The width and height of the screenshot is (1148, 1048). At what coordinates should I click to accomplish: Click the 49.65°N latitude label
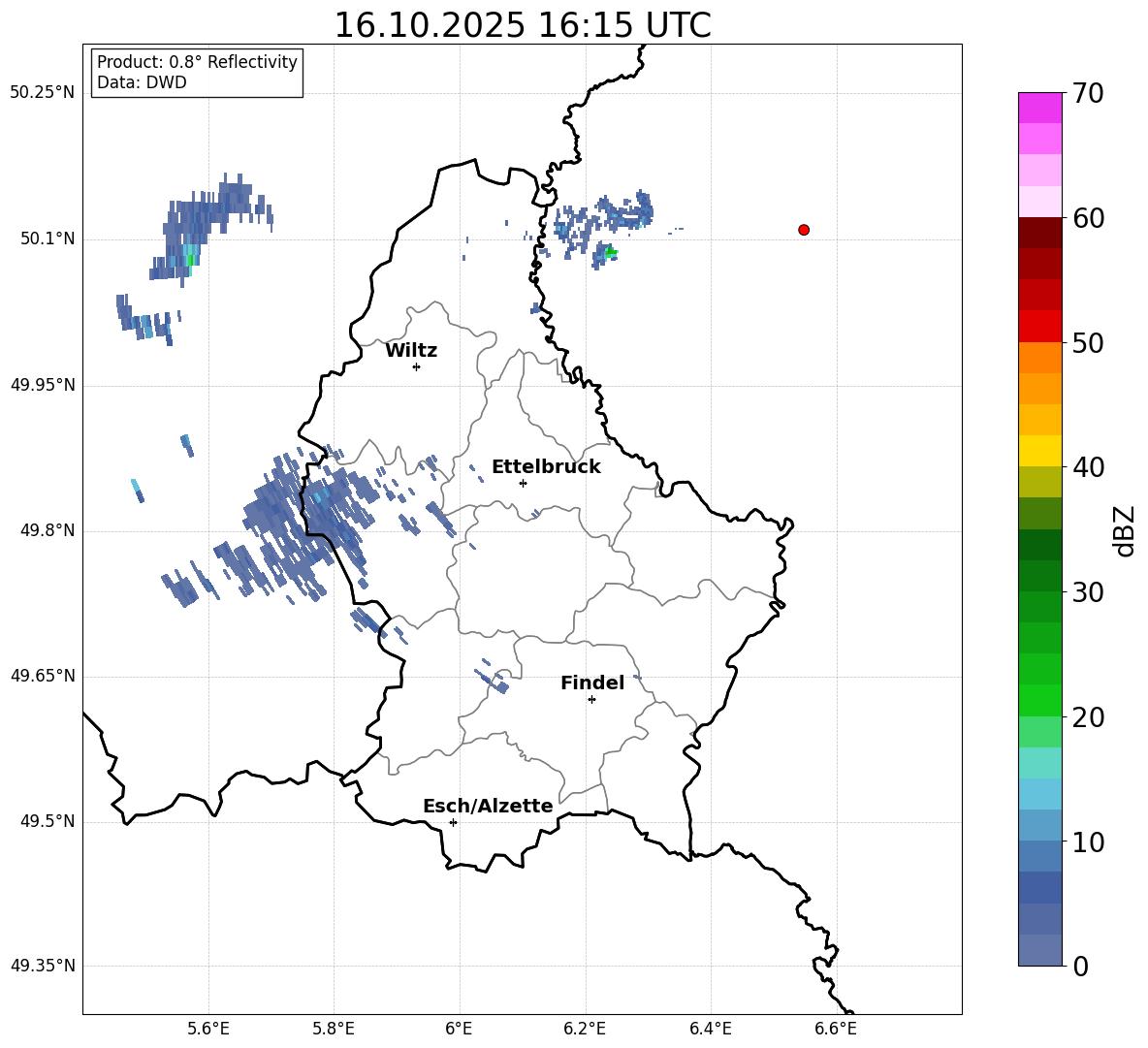pyautogui.click(x=43, y=676)
